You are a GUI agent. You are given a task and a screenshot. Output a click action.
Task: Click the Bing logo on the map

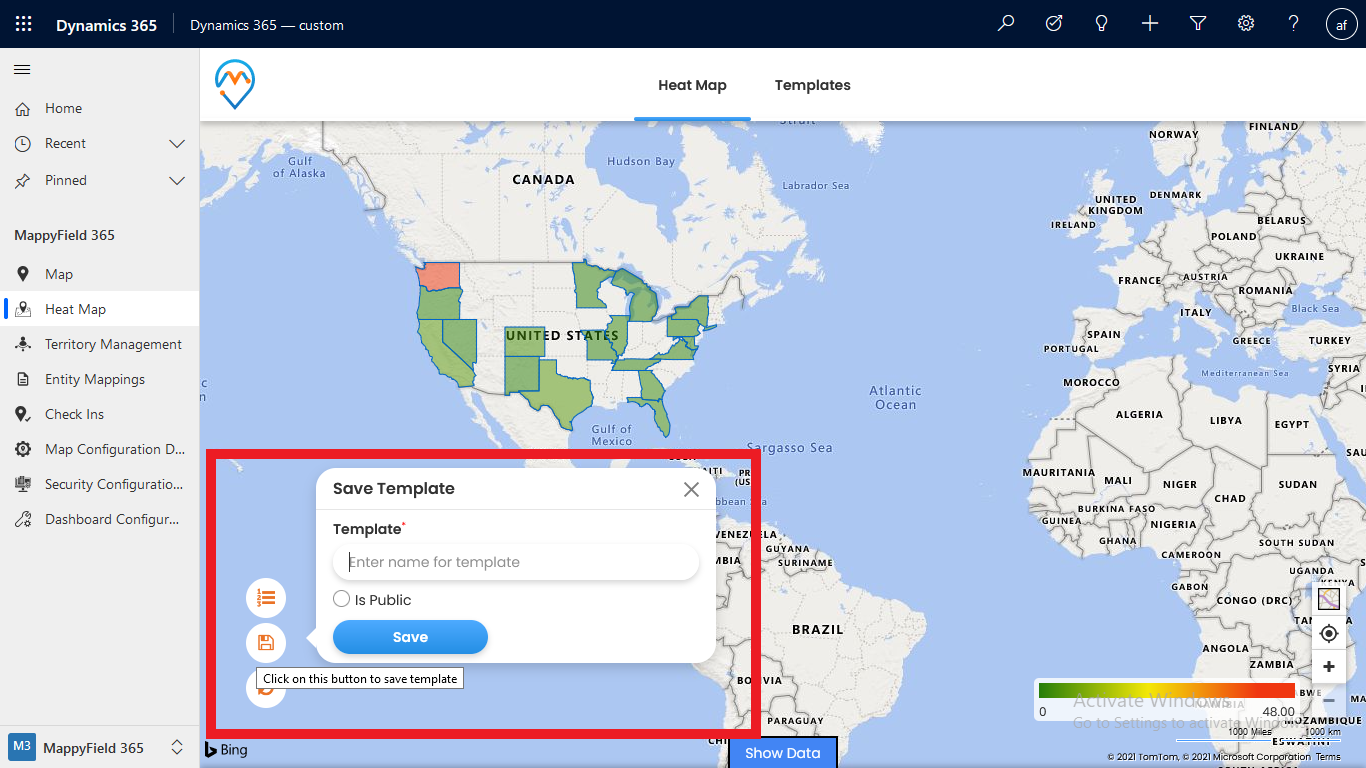coord(227,749)
